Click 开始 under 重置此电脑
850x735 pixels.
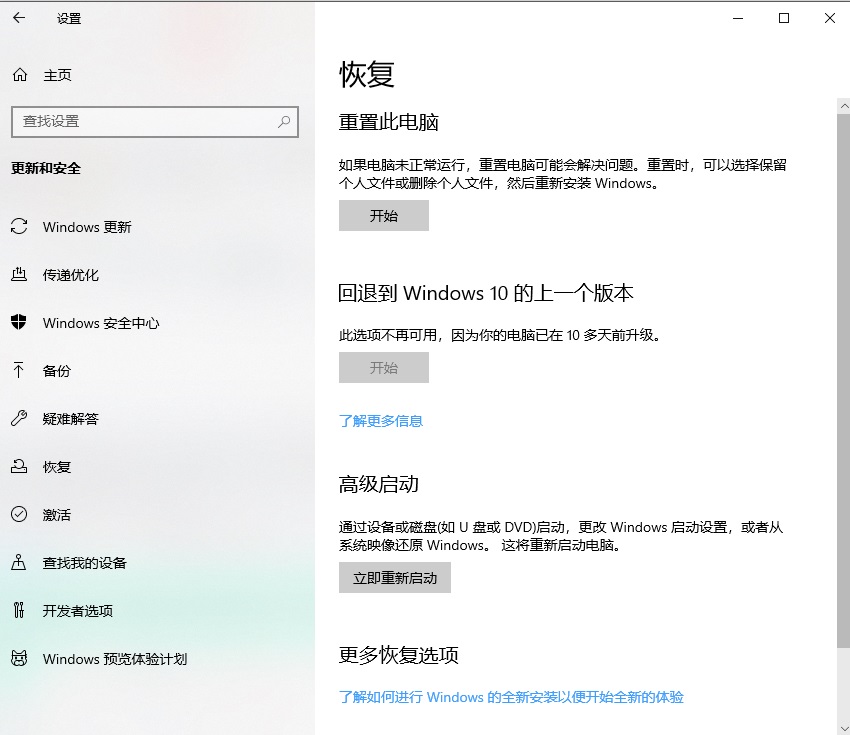384,216
